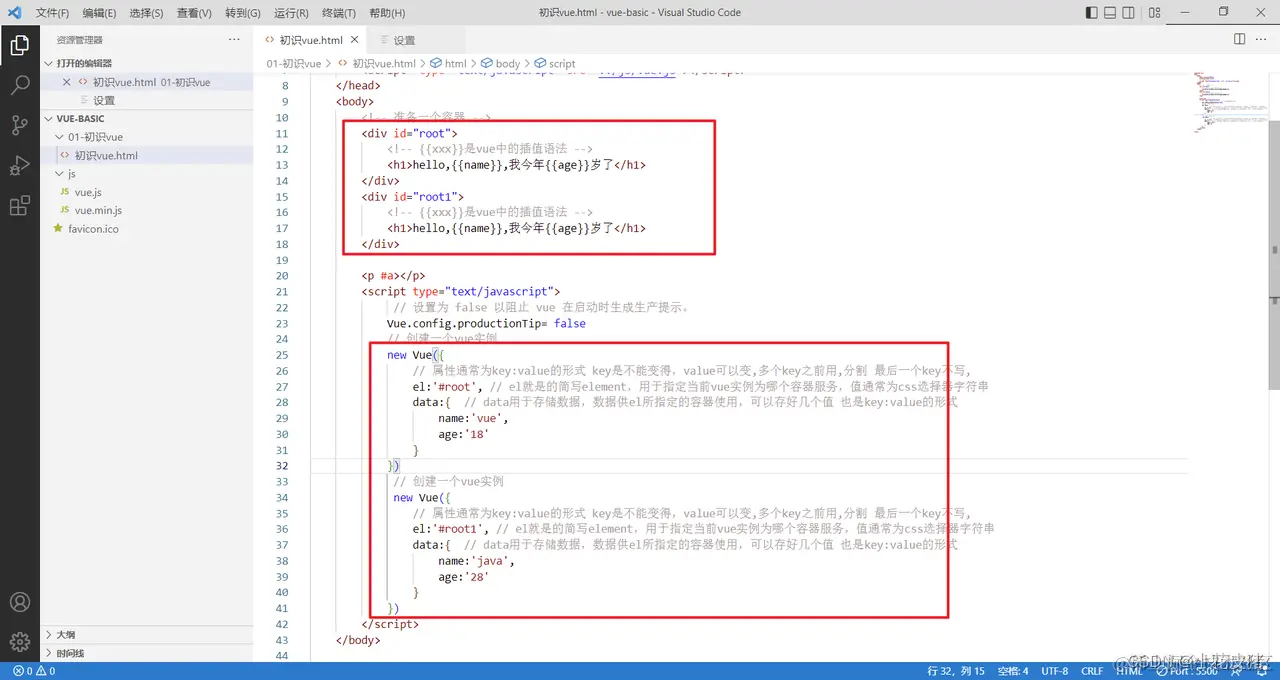Open vue.js file in explorer
Screen dimensions: 1280x680
click(x=146, y=192)
